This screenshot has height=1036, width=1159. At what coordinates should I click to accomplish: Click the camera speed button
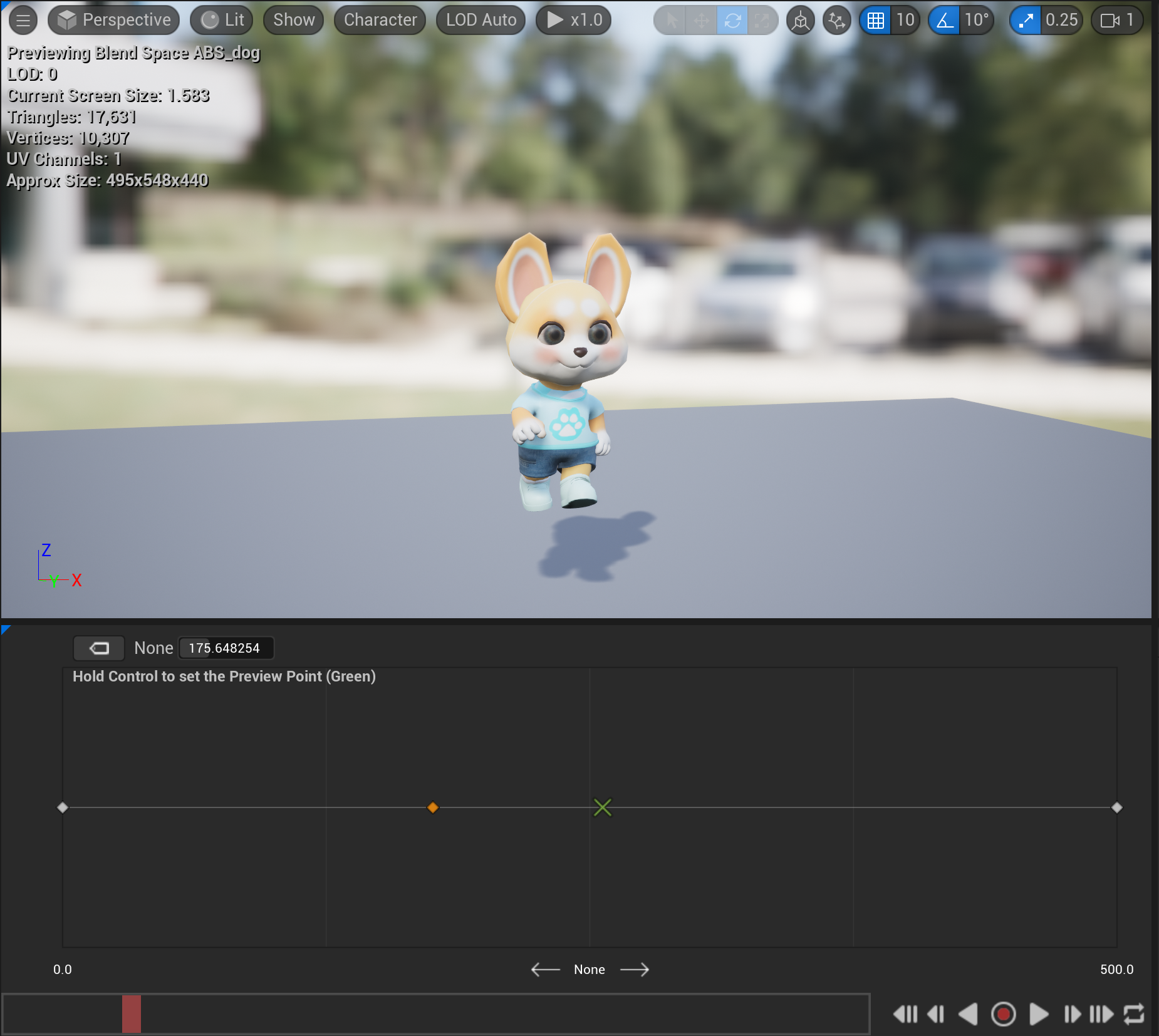(x=1117, y=20)
